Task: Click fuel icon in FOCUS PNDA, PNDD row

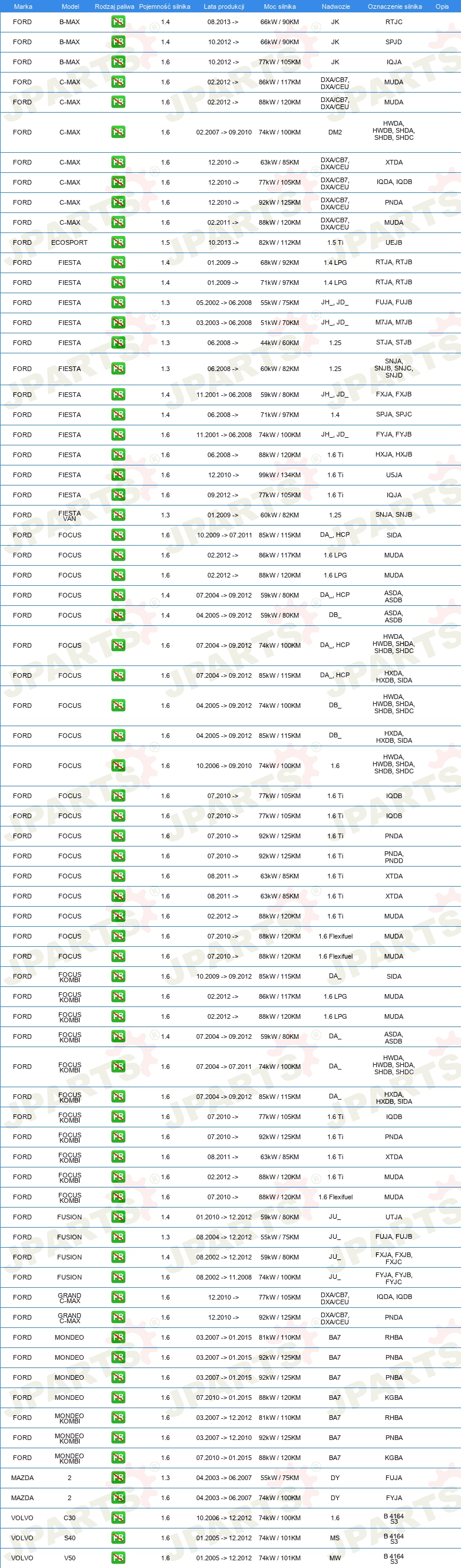Action: tap(118, 856)
